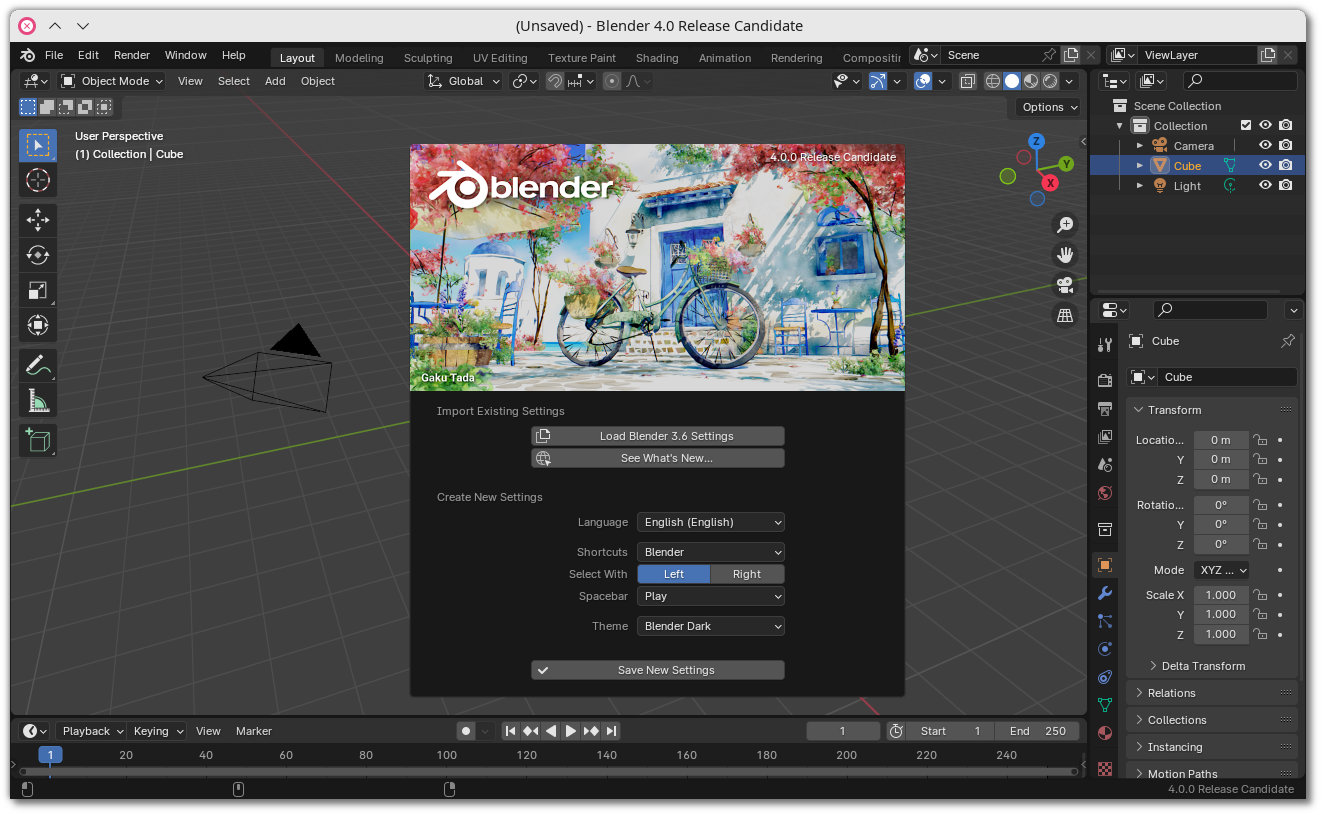Image resolution: width=1322 pixels, height=815 pixels.
Task: Select the Select Box tool in the toolbar
Action: (x=38, y=146)
